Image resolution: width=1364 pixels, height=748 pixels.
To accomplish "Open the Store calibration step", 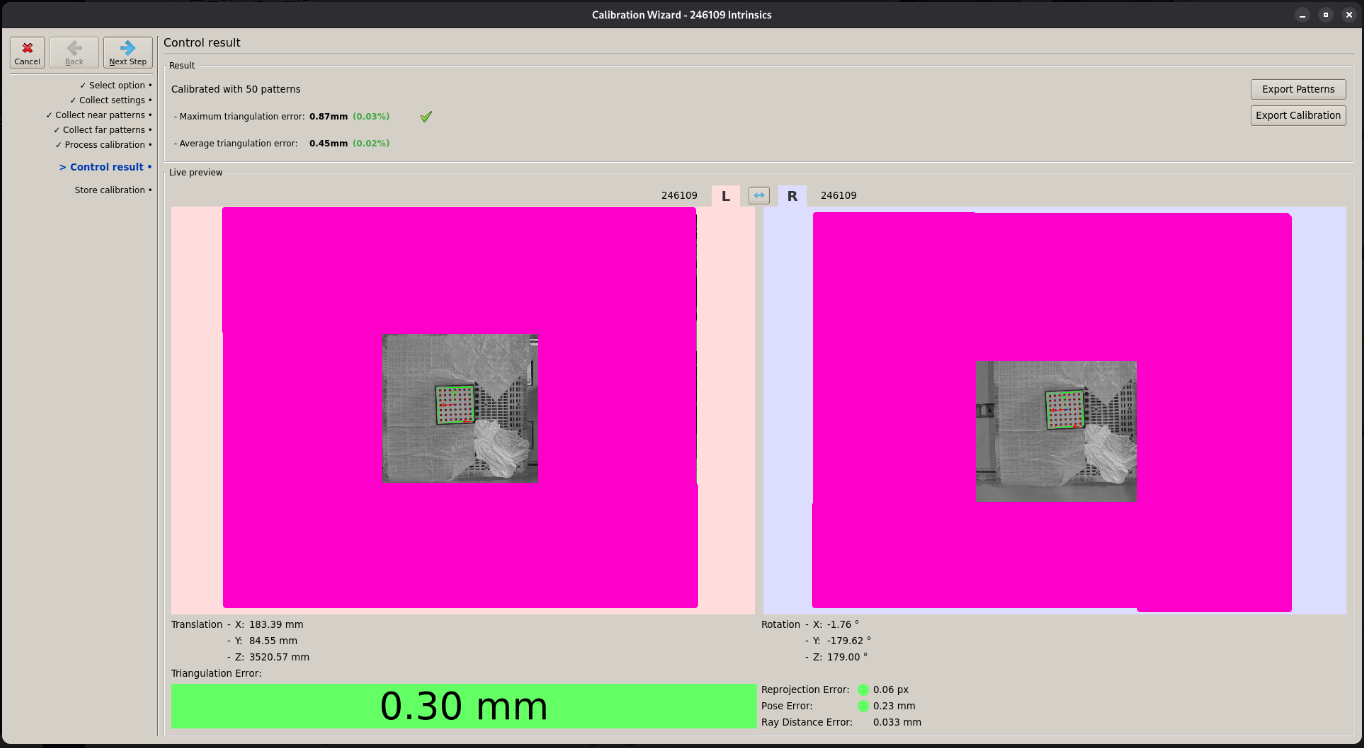I will tap(109, 190).
